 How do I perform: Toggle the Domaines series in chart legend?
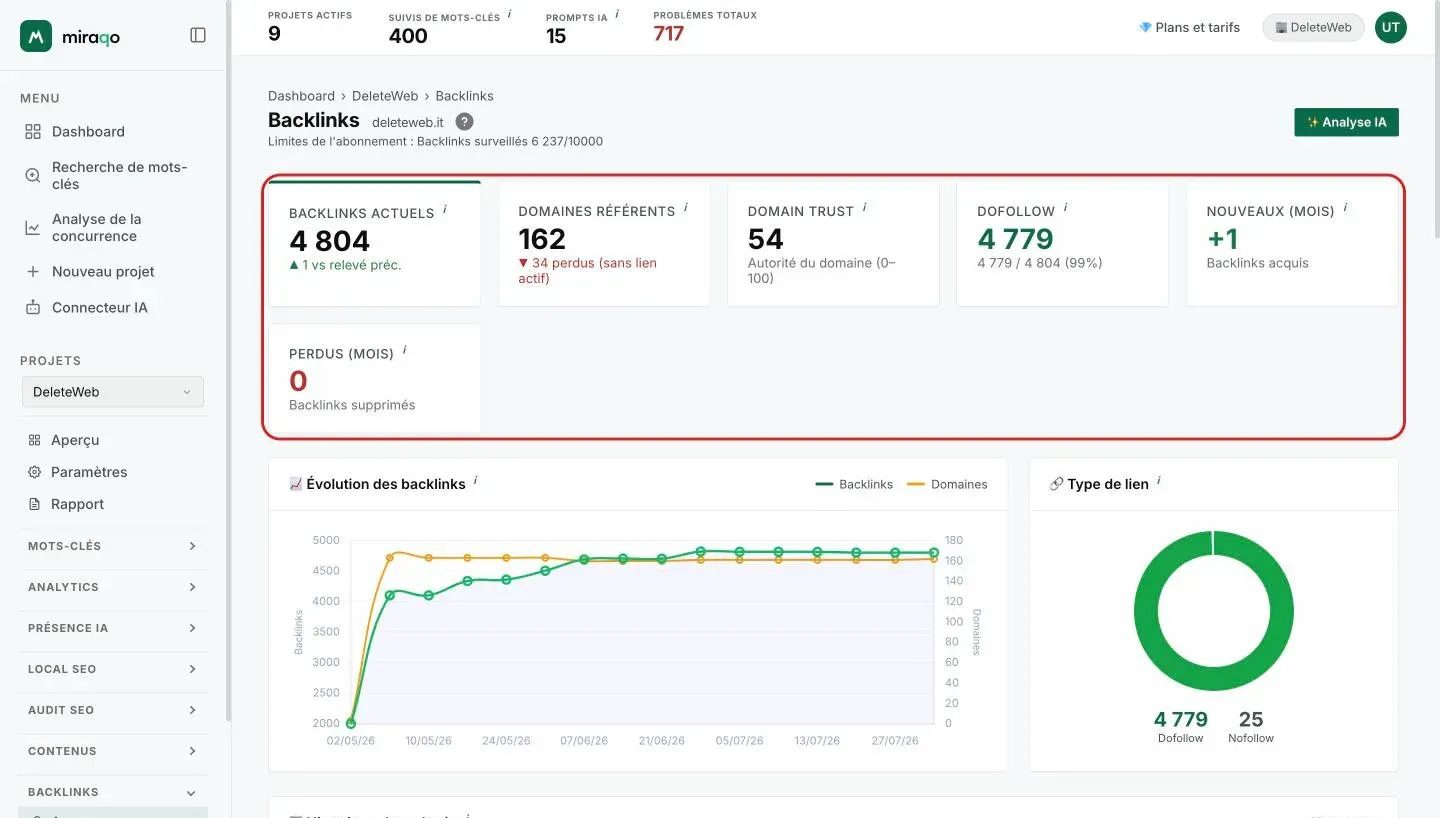coord(947,484)
